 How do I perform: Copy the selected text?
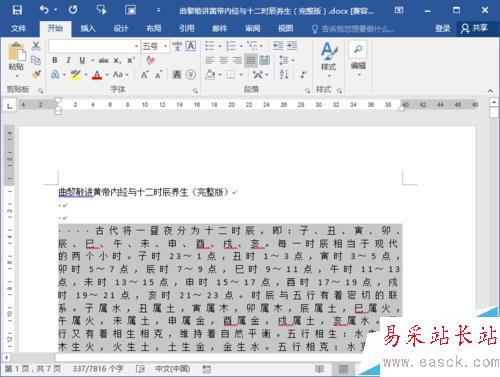pyautogui.click(x=36, y=60)
